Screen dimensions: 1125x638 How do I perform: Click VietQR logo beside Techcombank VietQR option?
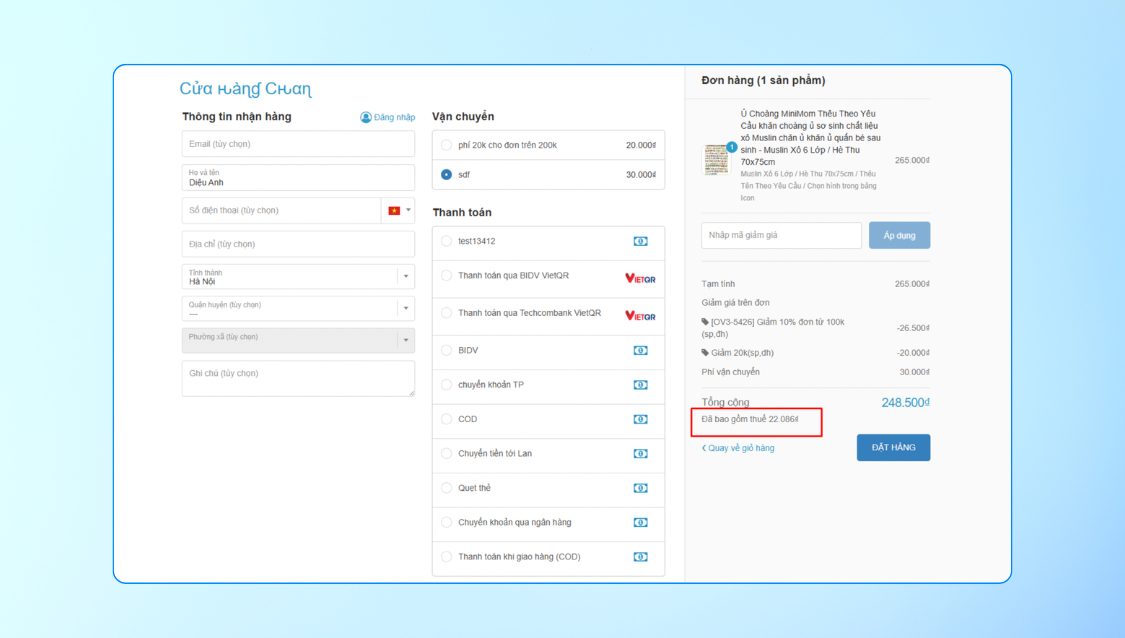[639, 315]
